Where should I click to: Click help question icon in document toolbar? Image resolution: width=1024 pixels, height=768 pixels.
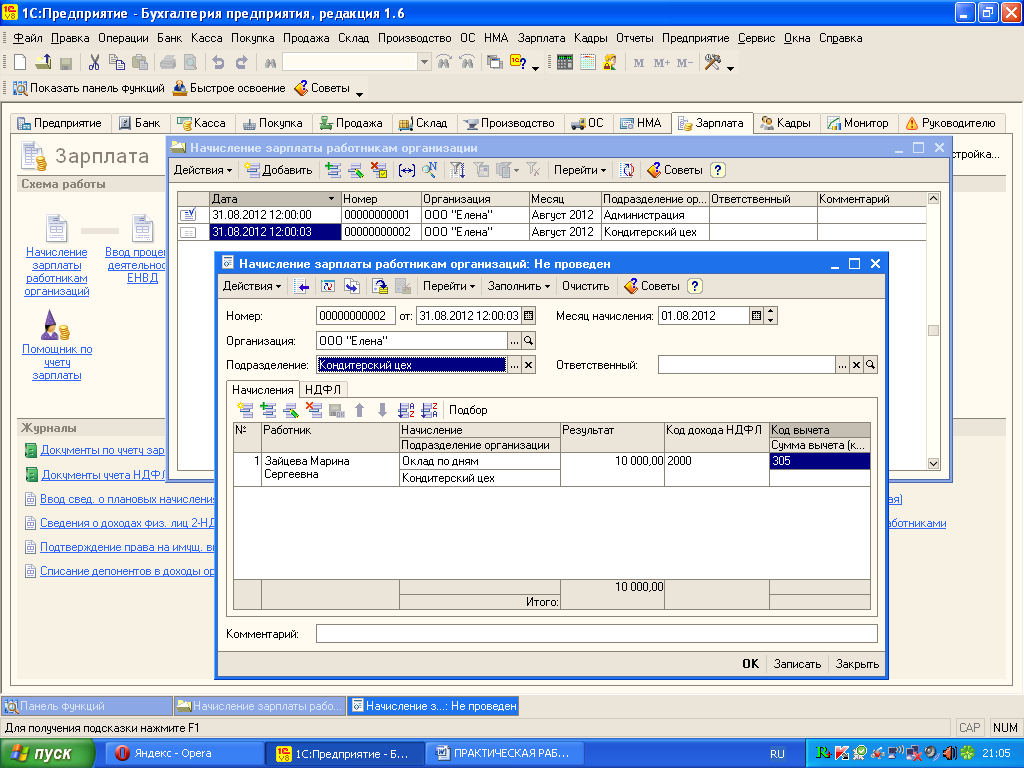[695, 286]
